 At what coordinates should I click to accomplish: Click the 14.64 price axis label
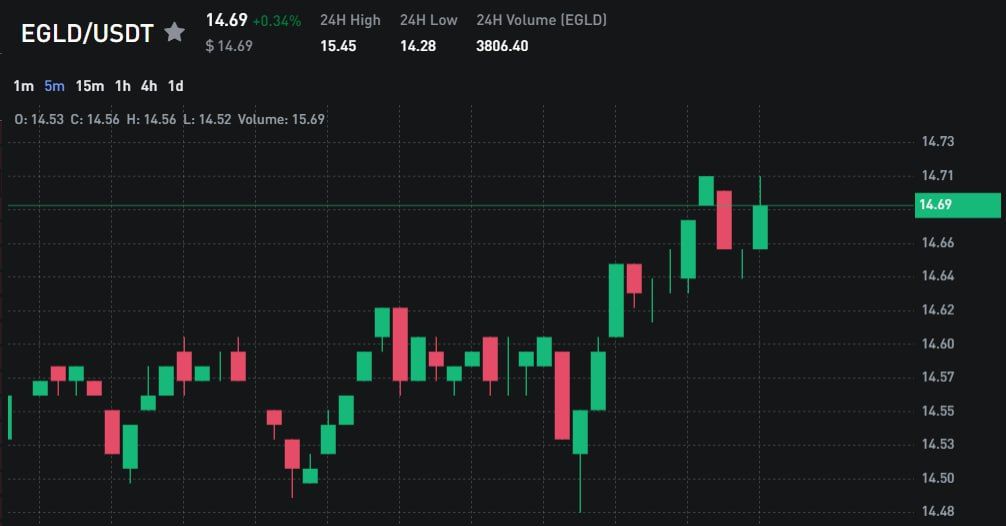(x=938, y=276)
